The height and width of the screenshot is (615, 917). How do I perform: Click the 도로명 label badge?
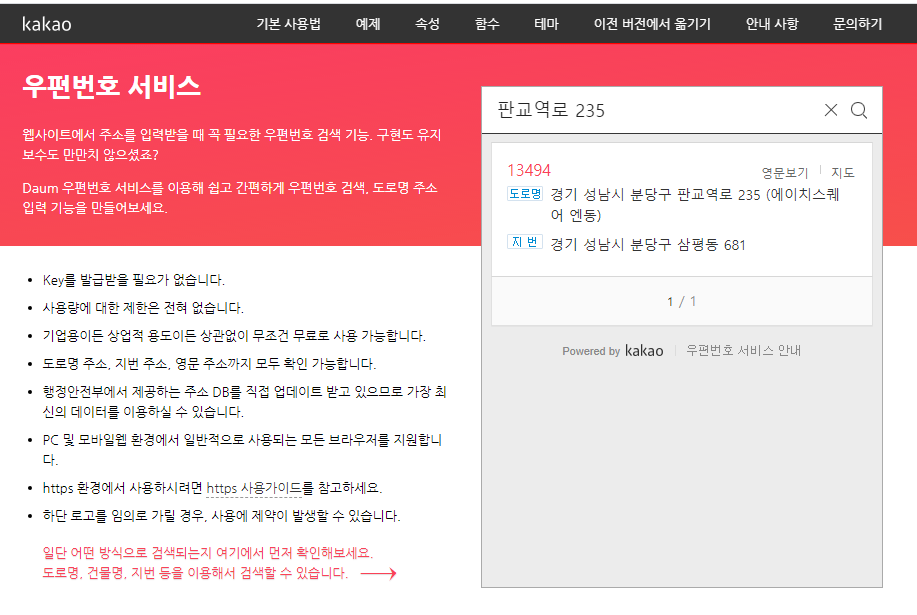click(525, 194)
